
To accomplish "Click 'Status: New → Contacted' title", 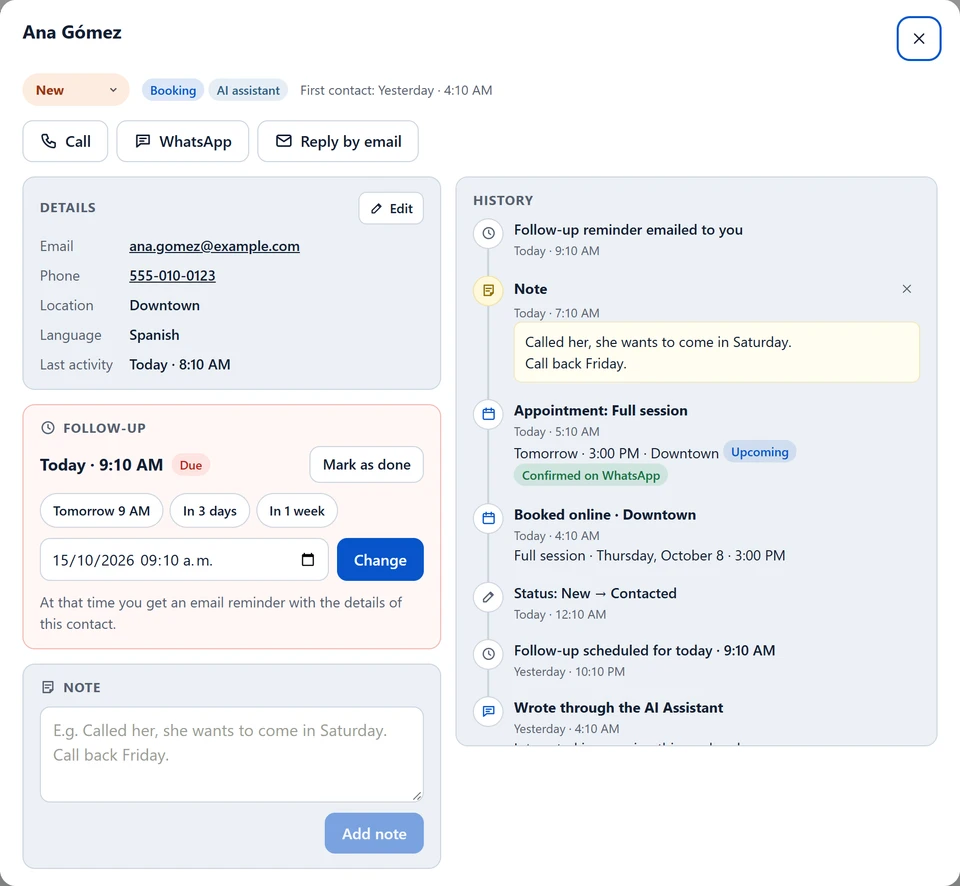I will click(595, 593).
